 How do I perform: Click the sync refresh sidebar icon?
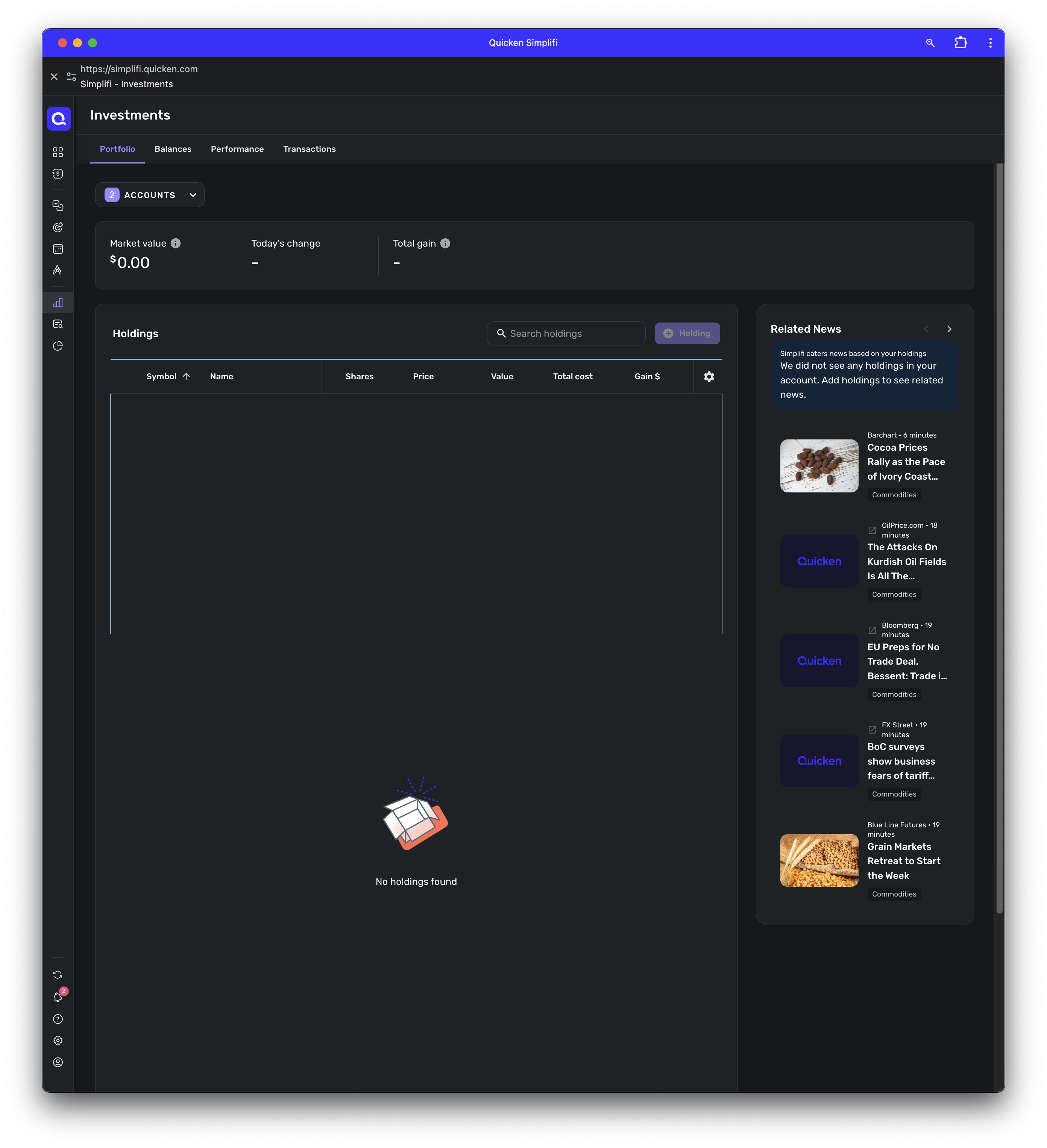coord(58,975)
